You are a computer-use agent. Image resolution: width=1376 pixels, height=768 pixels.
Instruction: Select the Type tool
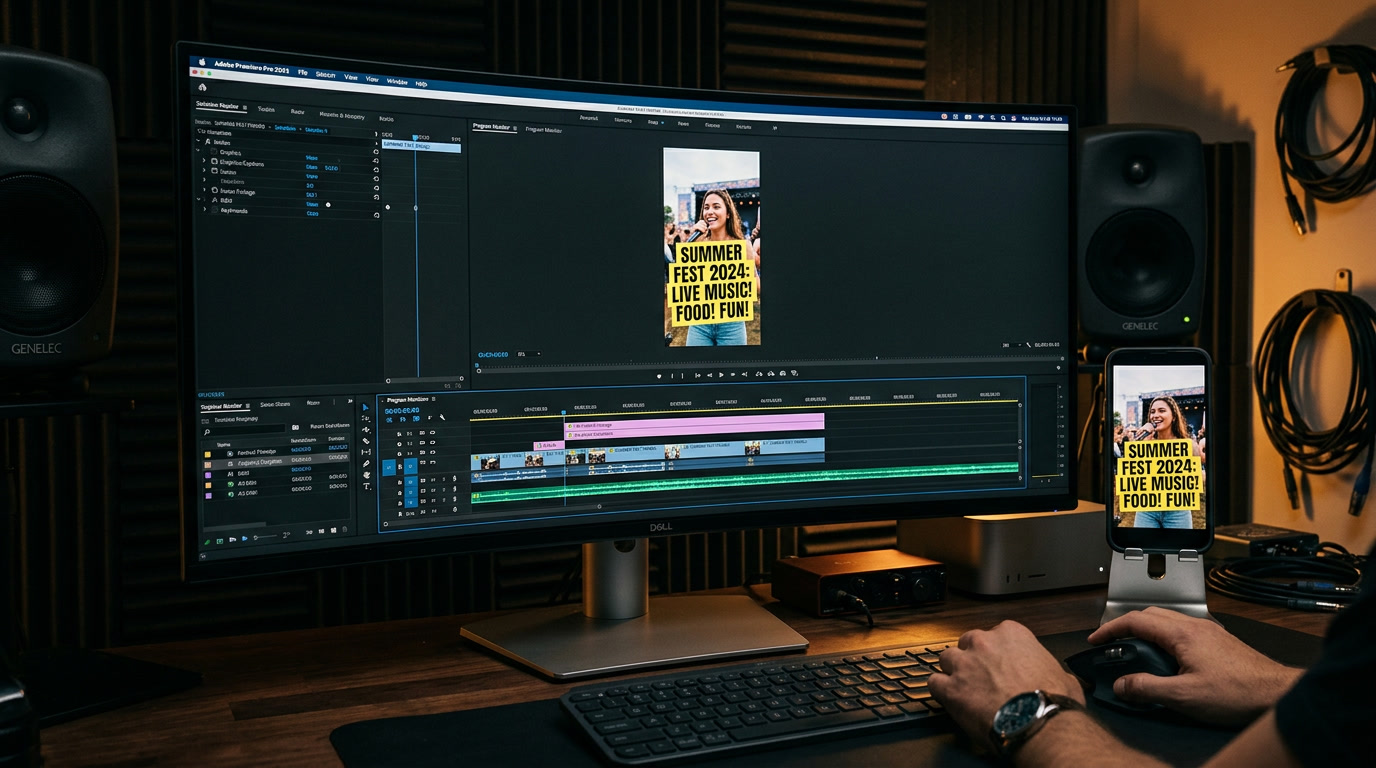point(366,486)
